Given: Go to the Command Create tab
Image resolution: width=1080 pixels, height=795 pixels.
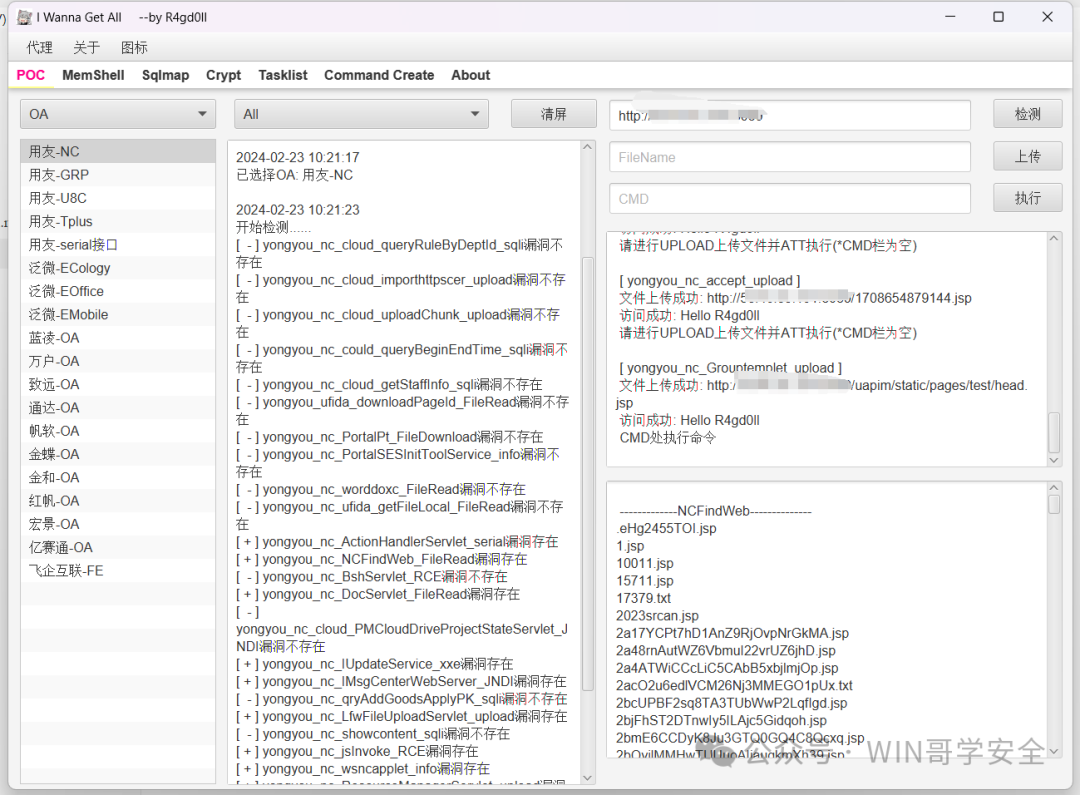Looking at the screenshot, I should click(379, 75).
